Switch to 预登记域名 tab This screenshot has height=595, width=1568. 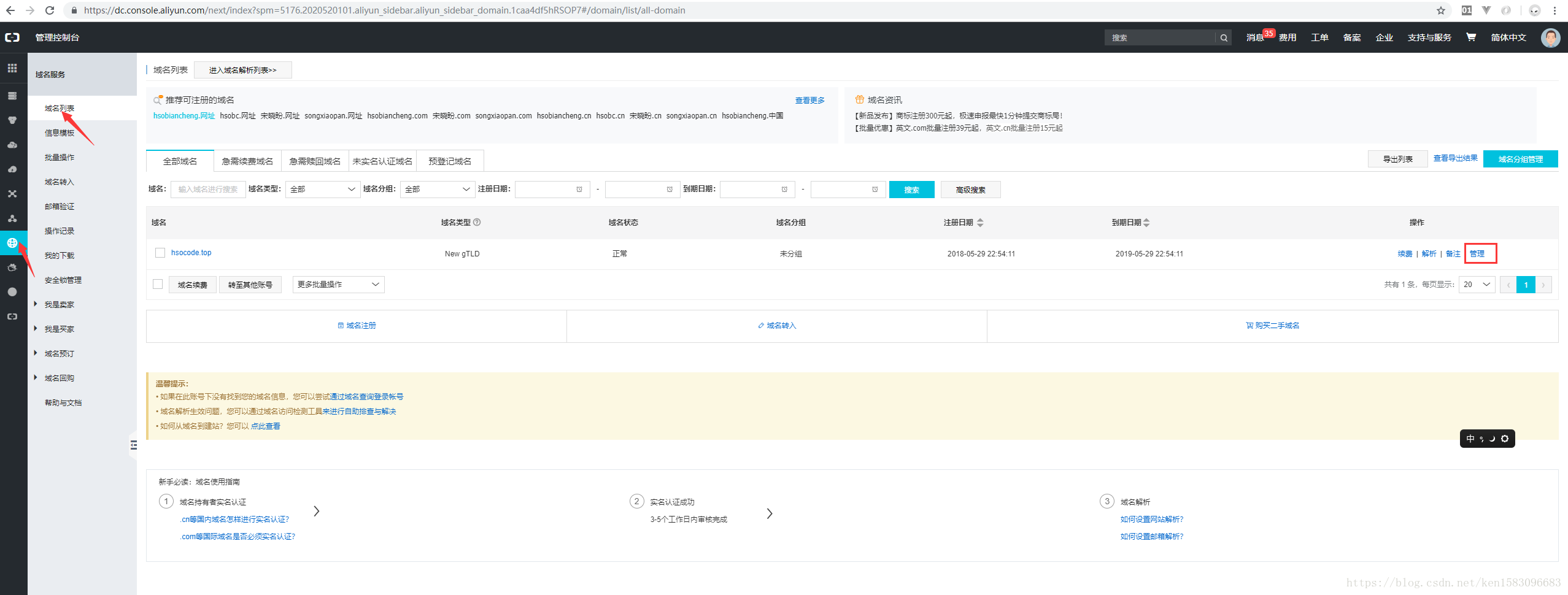(x=450, y=161)
